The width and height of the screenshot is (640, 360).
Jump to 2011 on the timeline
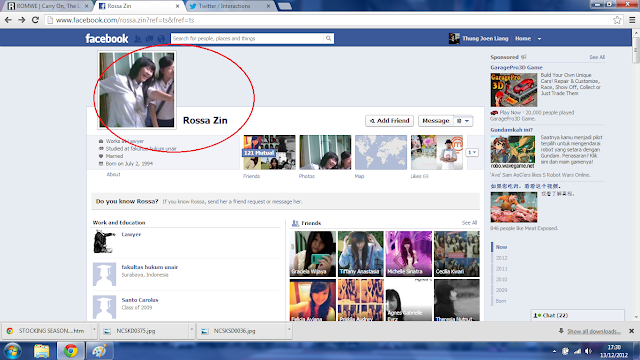pos(501,269)
